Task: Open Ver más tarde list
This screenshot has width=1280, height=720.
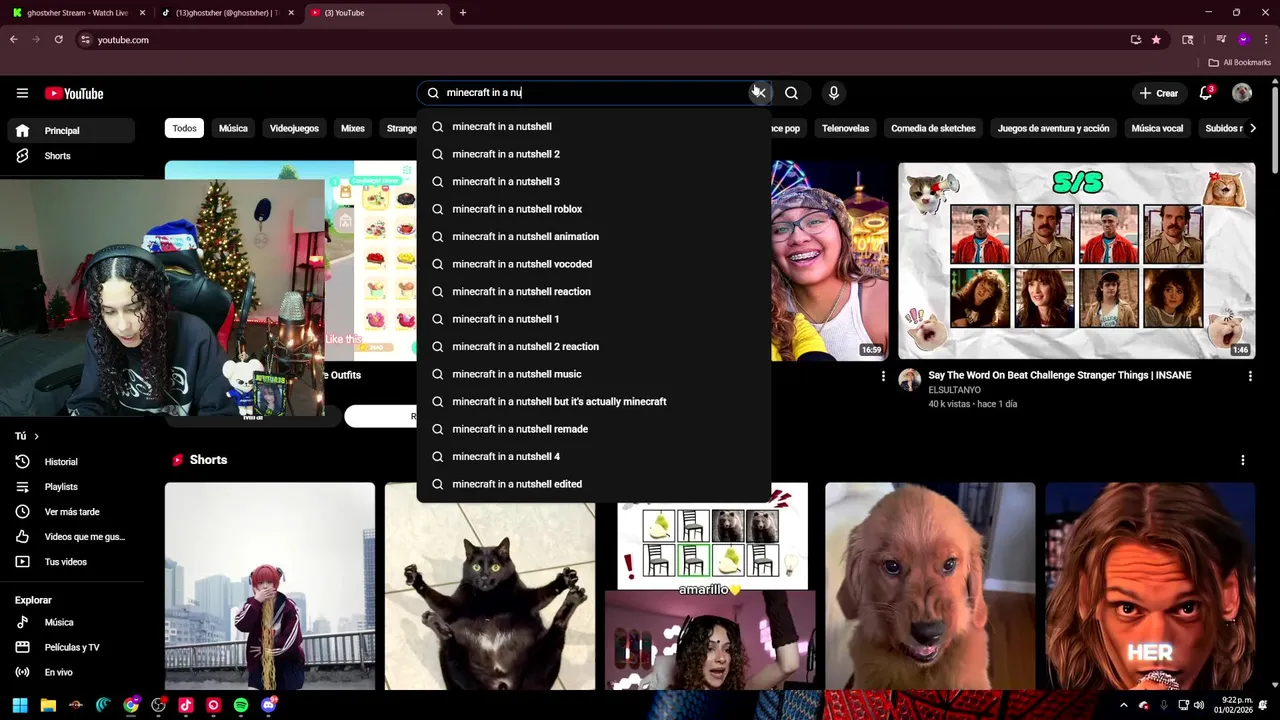Action: point(71,512)
